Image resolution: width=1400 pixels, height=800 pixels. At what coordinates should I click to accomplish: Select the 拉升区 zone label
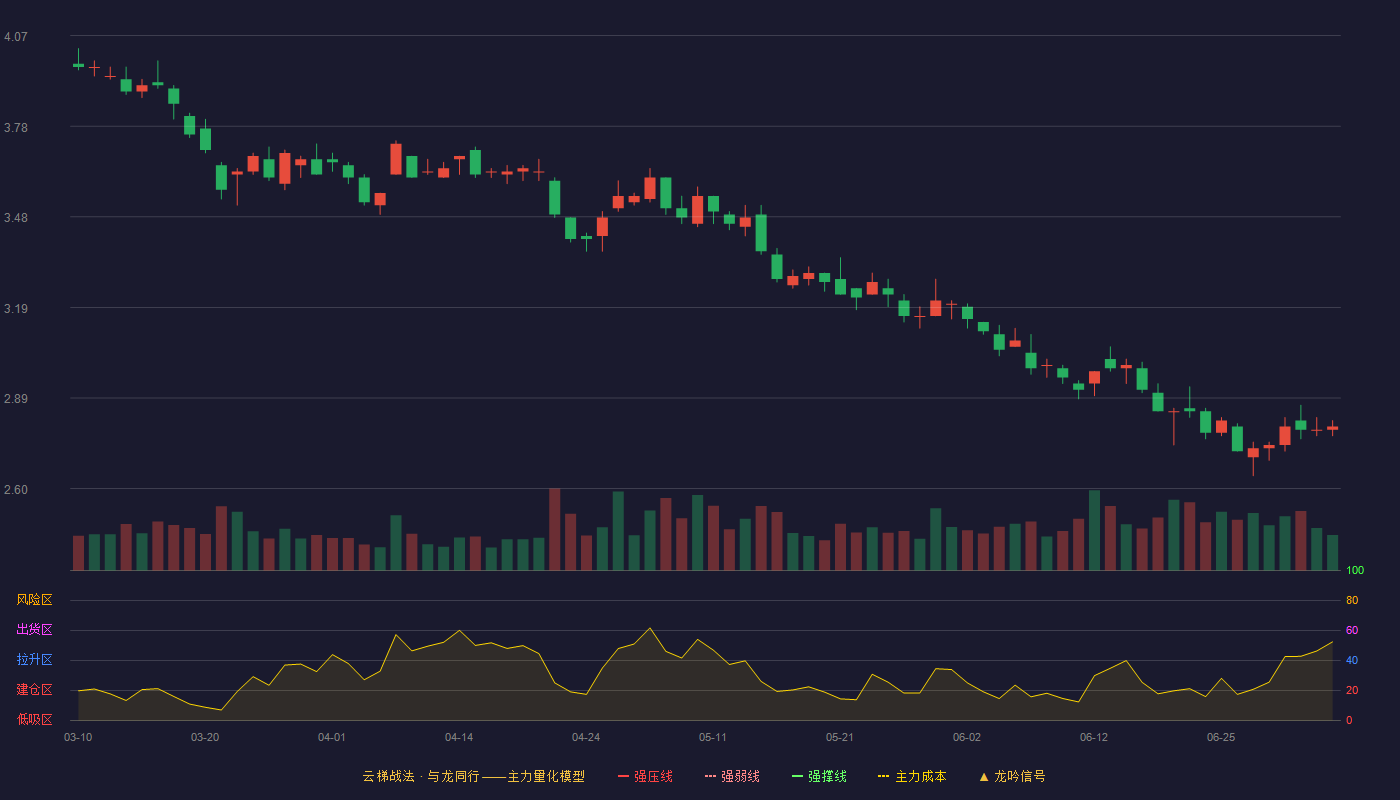(34, 660)
